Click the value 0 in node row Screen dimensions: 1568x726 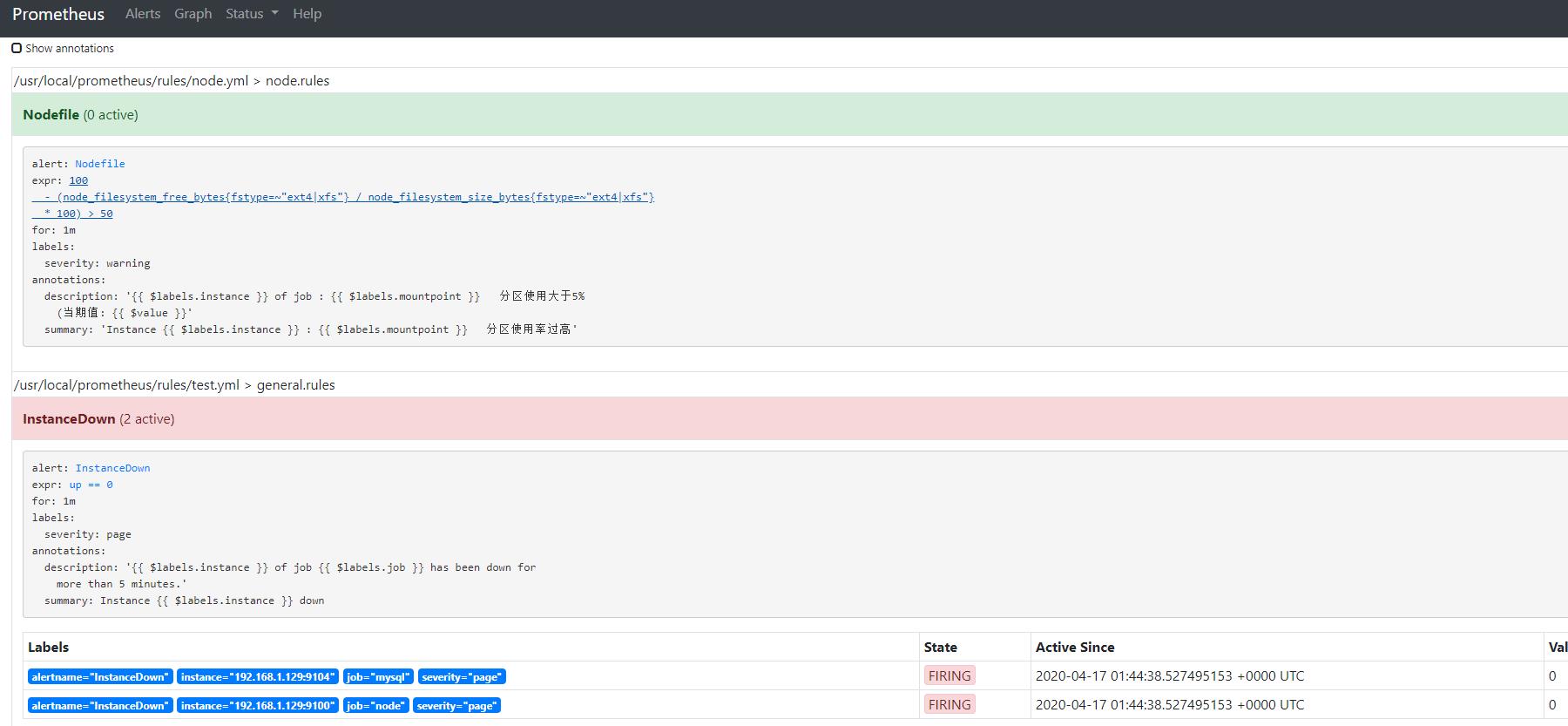[1552, 704]
